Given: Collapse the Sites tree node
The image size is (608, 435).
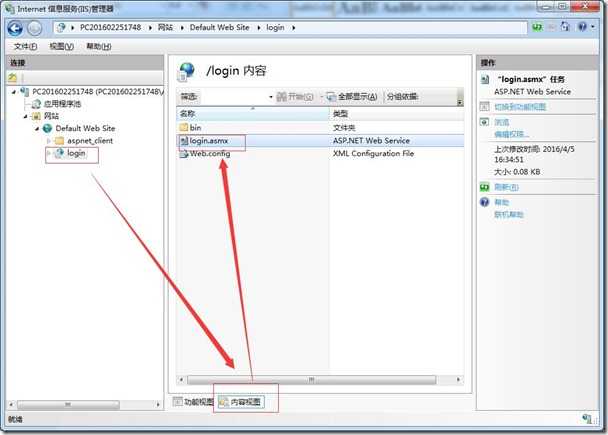Looking at the screenshot, I should click(x=26, y=116).
